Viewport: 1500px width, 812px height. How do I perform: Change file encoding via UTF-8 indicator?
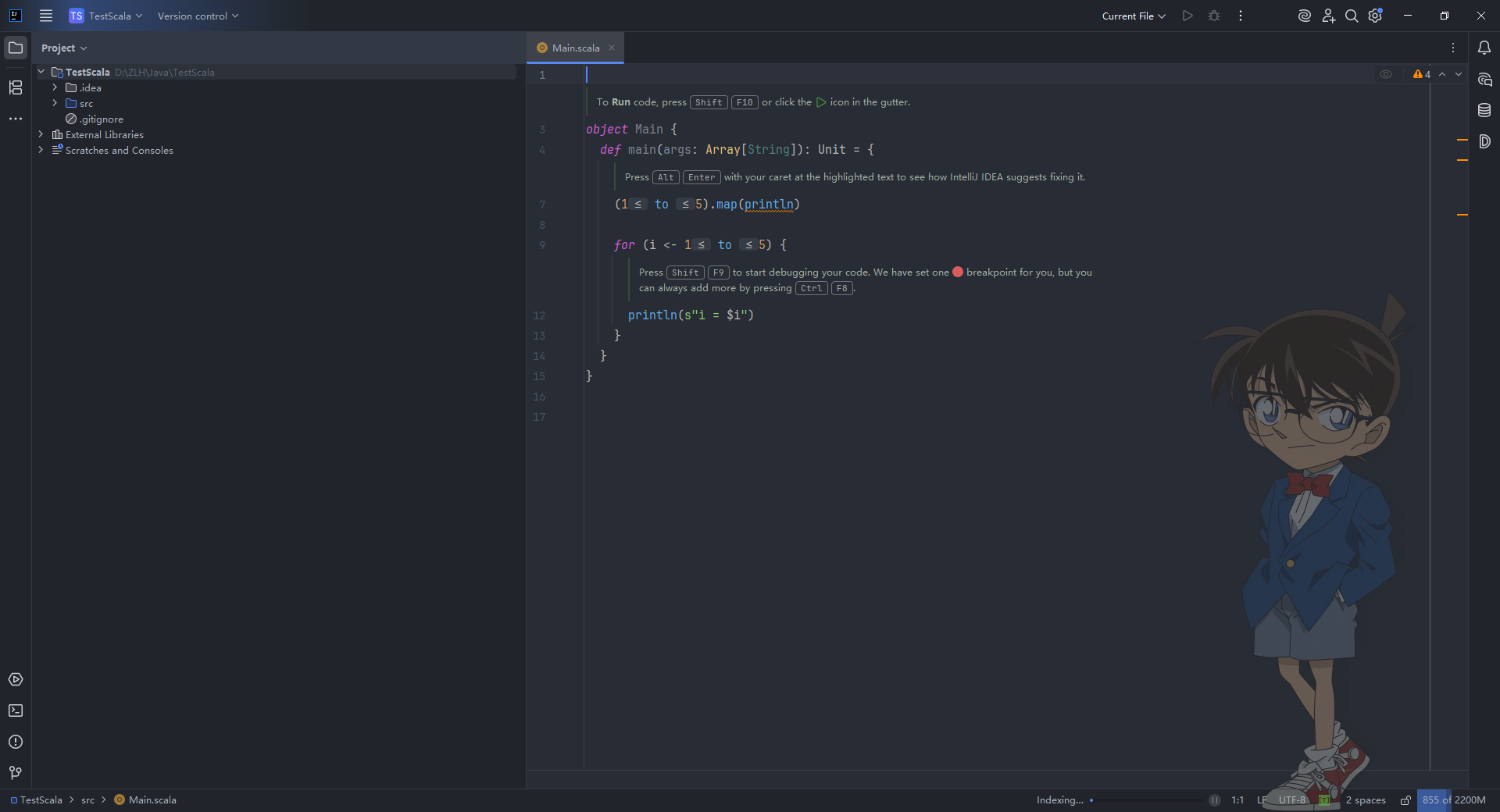1292,800
